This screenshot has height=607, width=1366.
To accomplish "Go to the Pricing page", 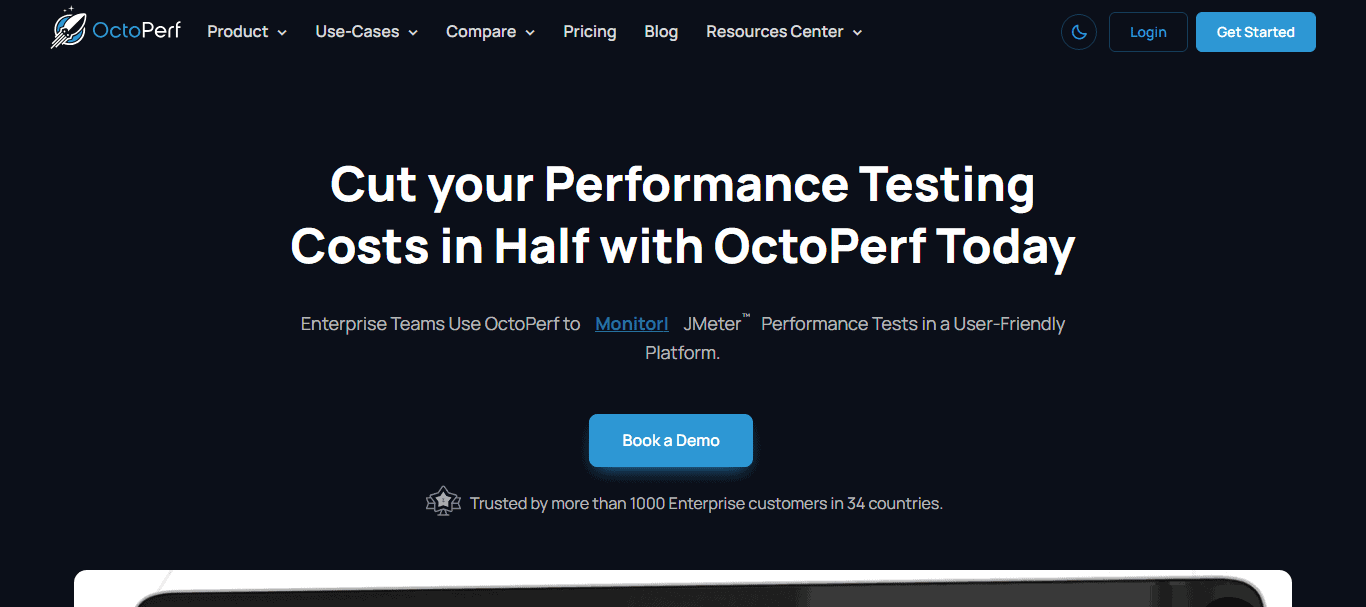I will coord(590,32).
